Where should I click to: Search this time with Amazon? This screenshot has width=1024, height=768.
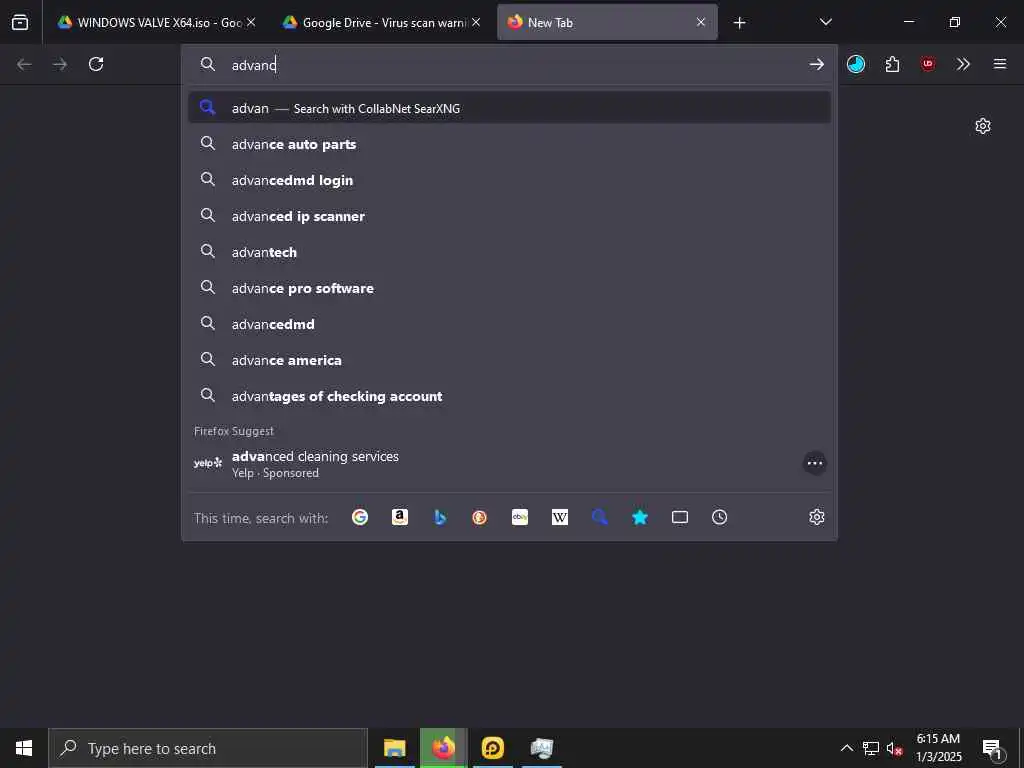(400, 517)
